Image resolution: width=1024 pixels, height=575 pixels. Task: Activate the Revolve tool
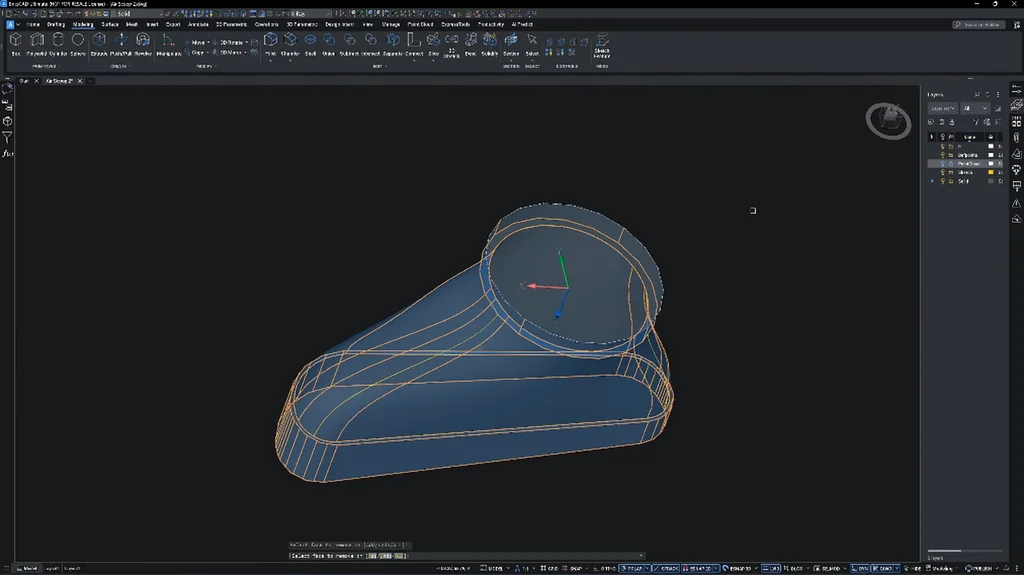(x=142, y=44)
